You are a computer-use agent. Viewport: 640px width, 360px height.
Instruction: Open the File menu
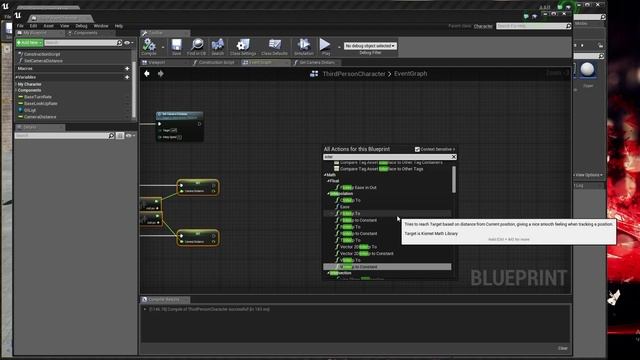(x=20, y=26)
